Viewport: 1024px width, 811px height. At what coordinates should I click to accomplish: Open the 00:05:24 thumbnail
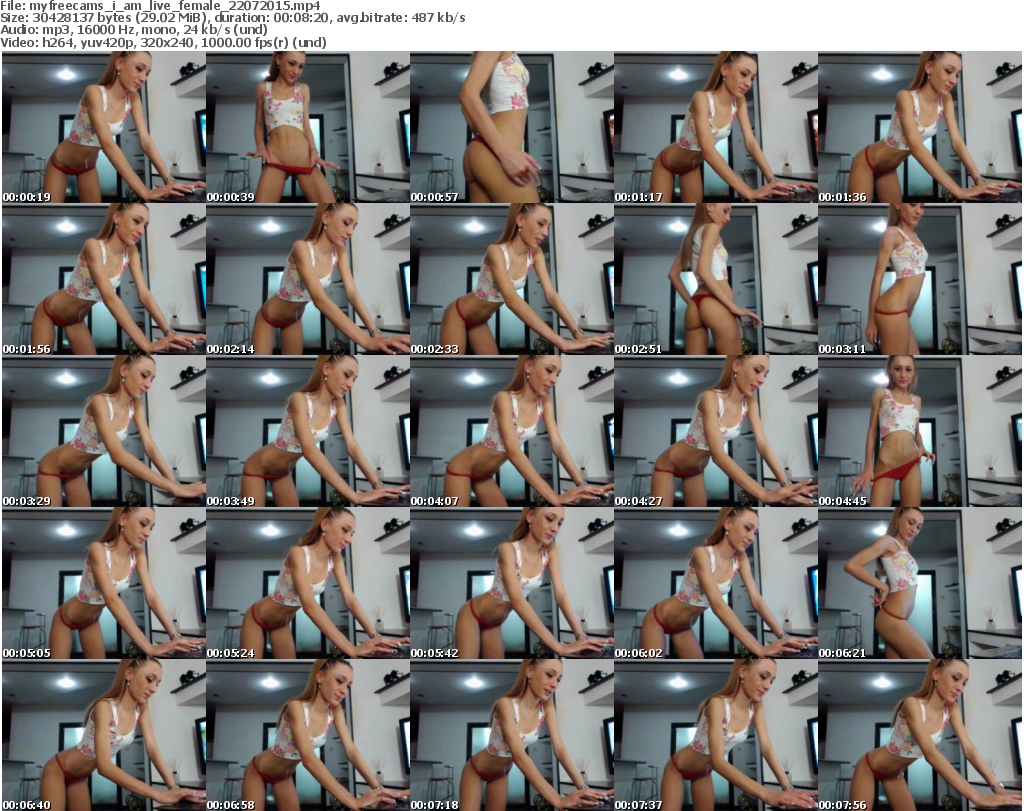coord(308,583)
